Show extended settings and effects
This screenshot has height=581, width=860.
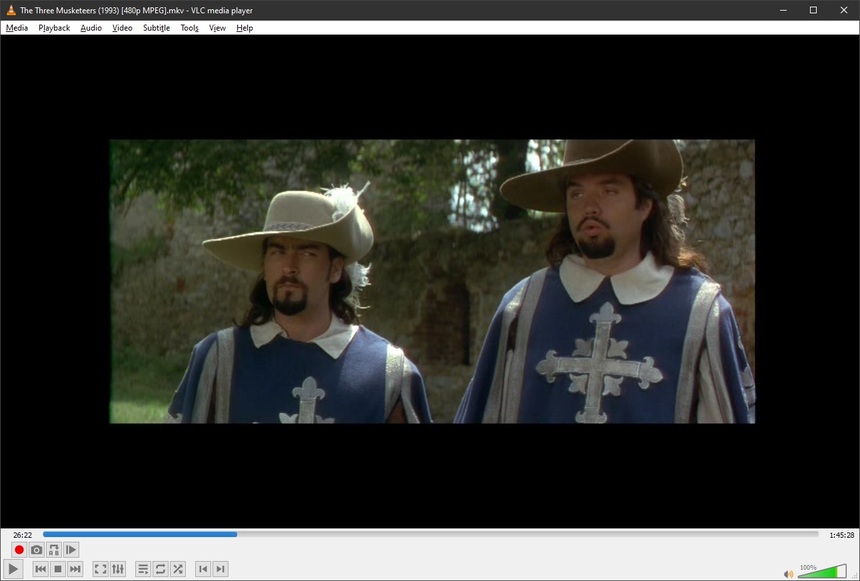[x=118, y=569]
